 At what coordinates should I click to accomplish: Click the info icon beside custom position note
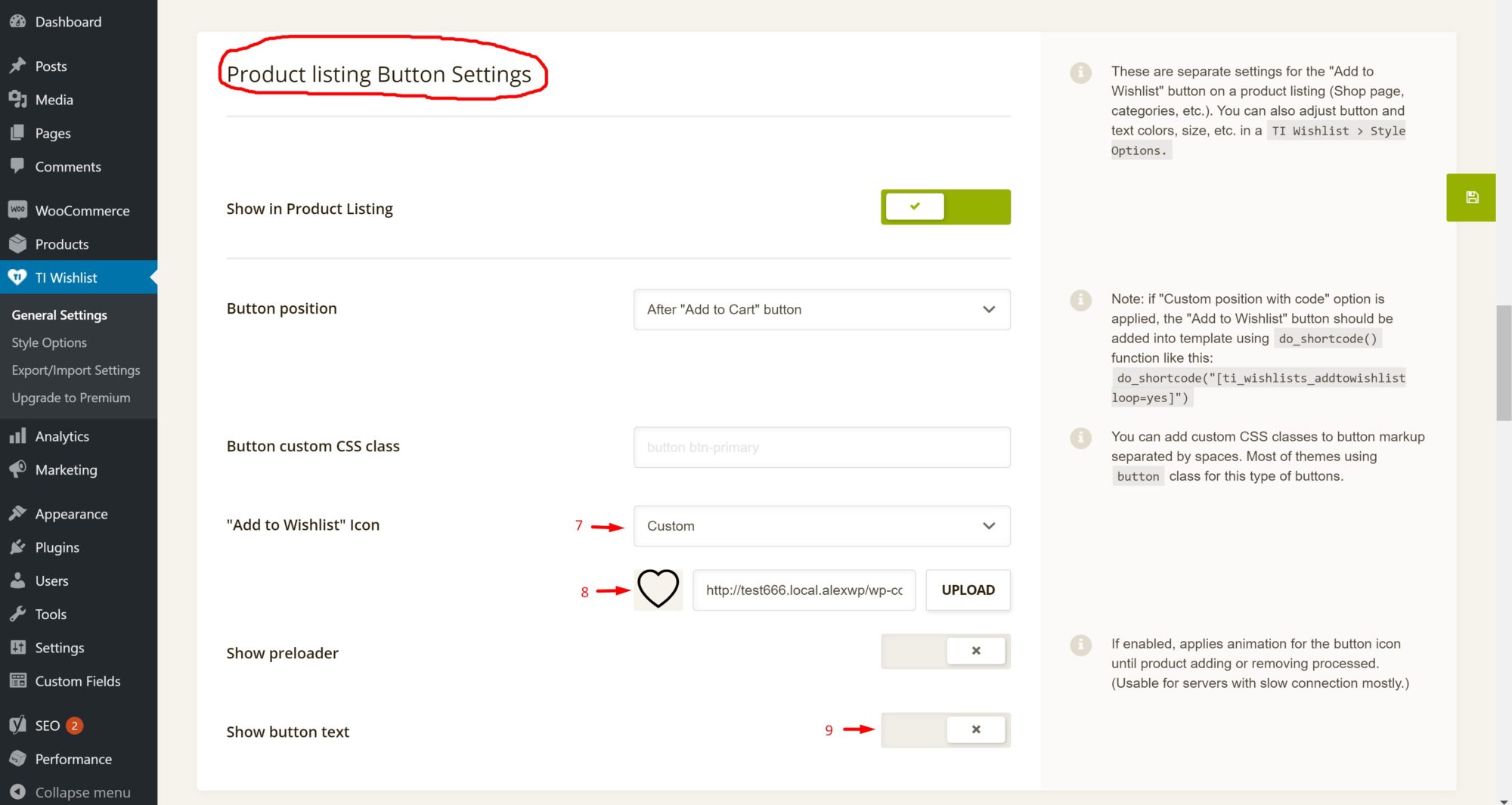pyautogui.click(x=1080, y=300)
